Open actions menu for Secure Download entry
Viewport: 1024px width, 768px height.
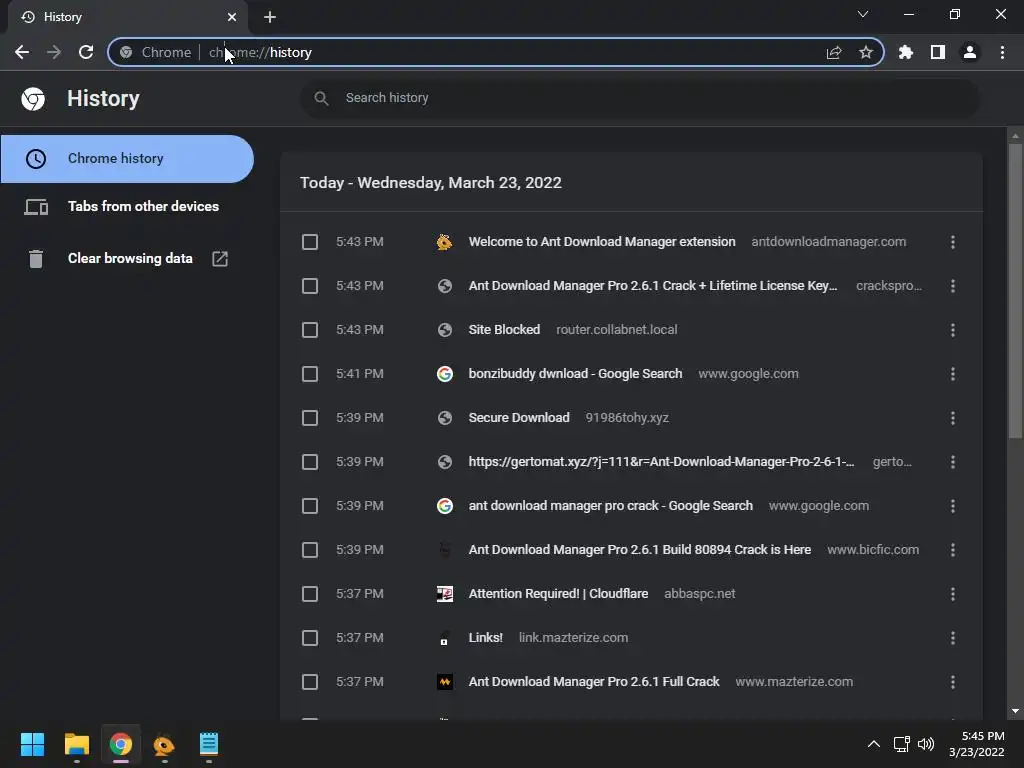pos(953,418)
